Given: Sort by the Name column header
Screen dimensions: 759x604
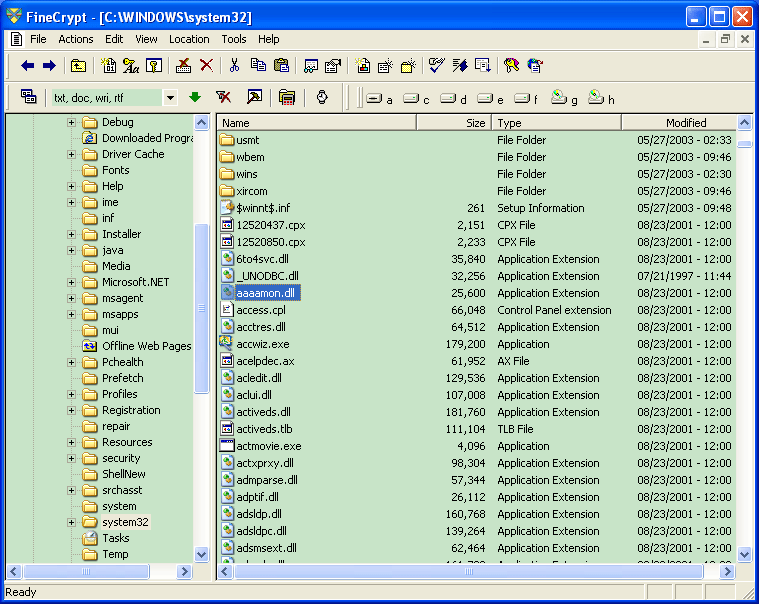Looking at the screenshot, I should coord(317,123).
